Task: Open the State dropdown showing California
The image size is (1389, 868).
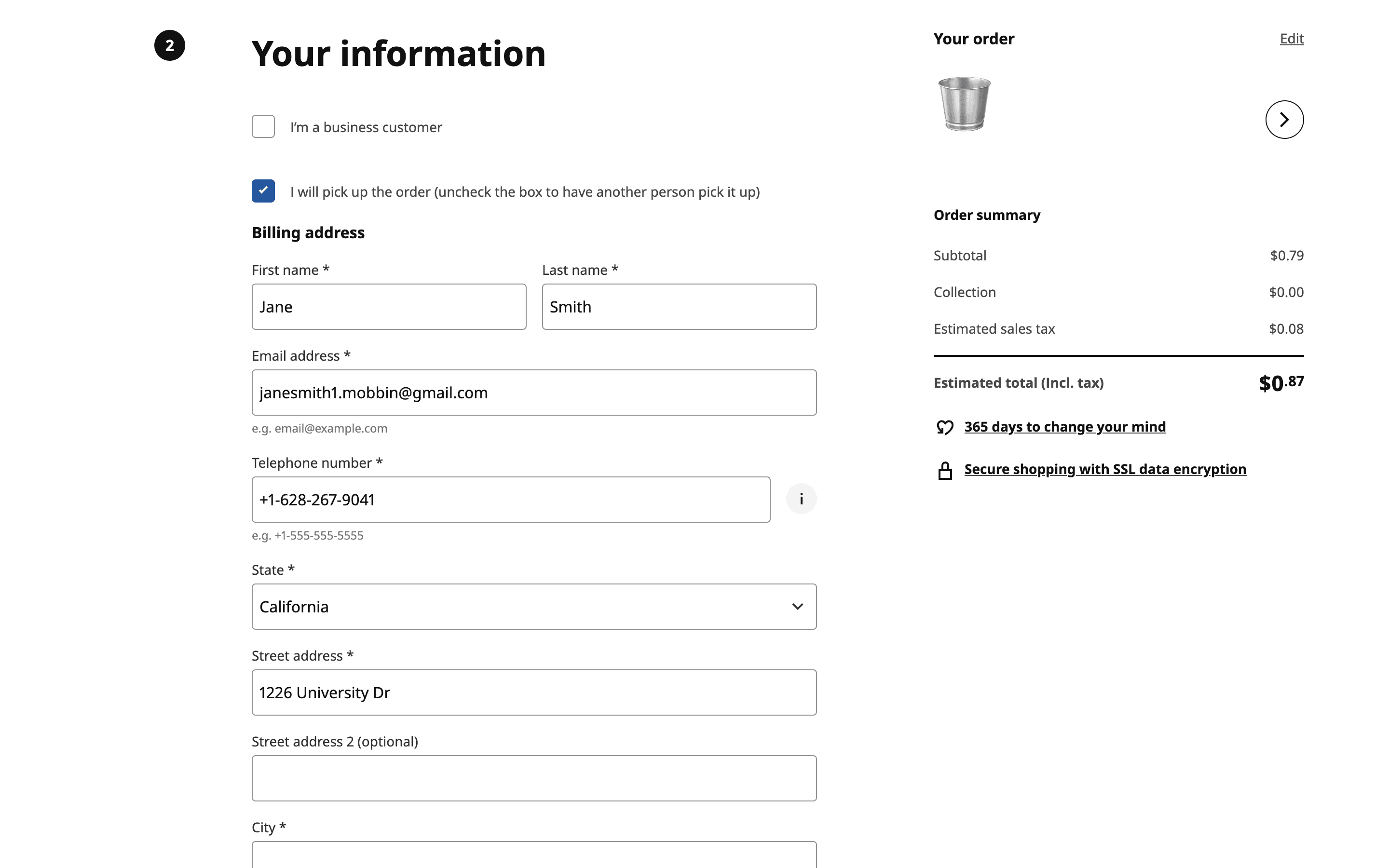Action: (x=533, y=607)
